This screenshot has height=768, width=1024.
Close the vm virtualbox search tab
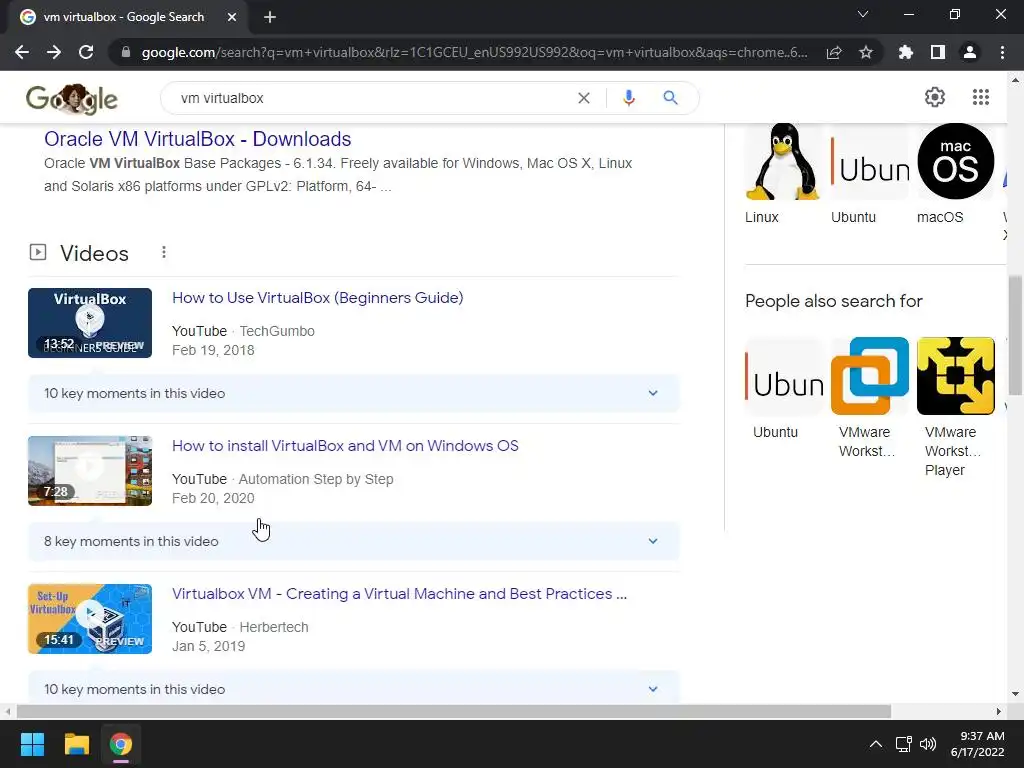coord(232,17)
